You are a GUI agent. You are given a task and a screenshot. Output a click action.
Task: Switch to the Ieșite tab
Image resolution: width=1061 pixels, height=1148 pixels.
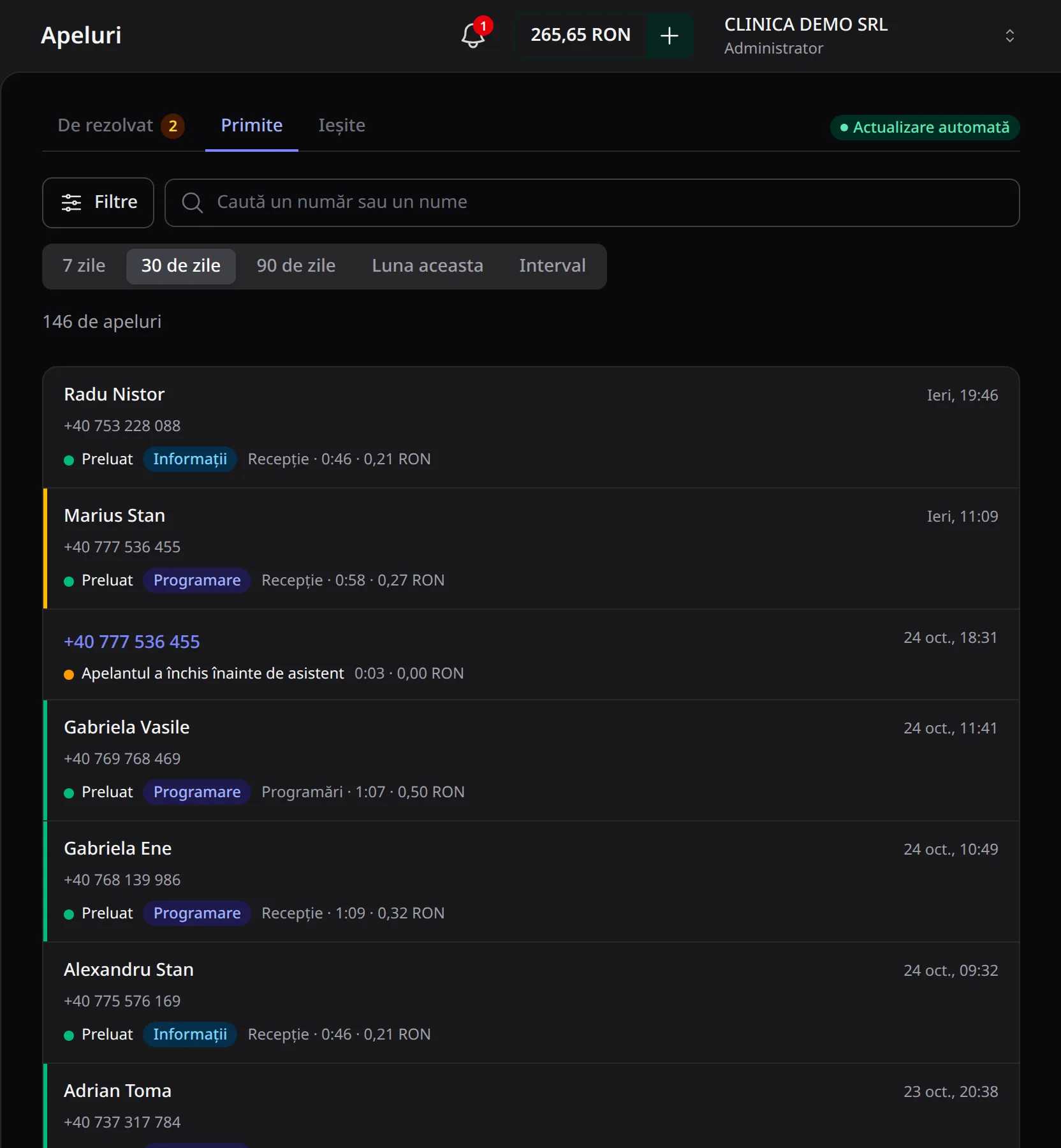(342, 126)
